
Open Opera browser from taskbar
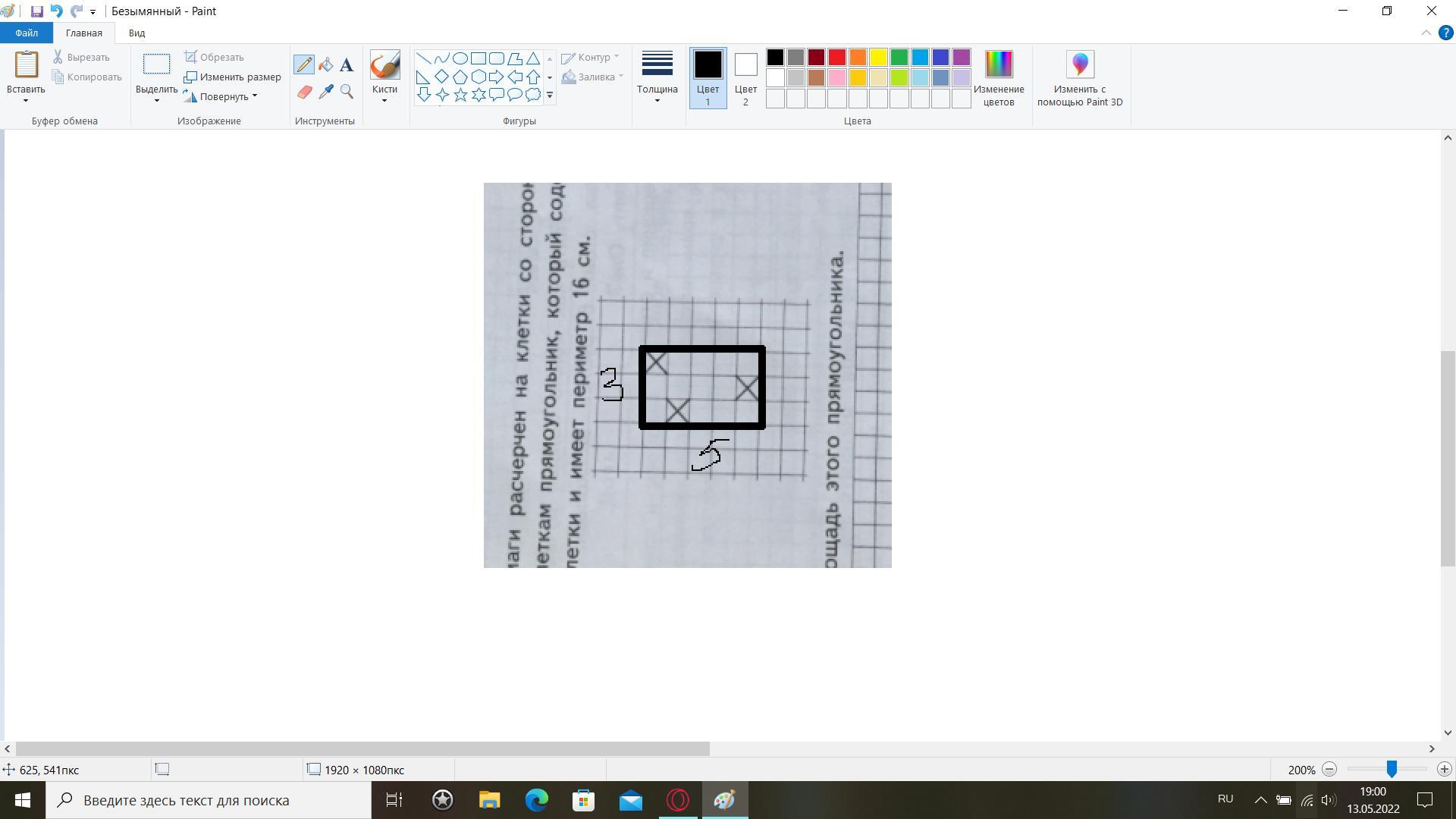click(678, 801)
